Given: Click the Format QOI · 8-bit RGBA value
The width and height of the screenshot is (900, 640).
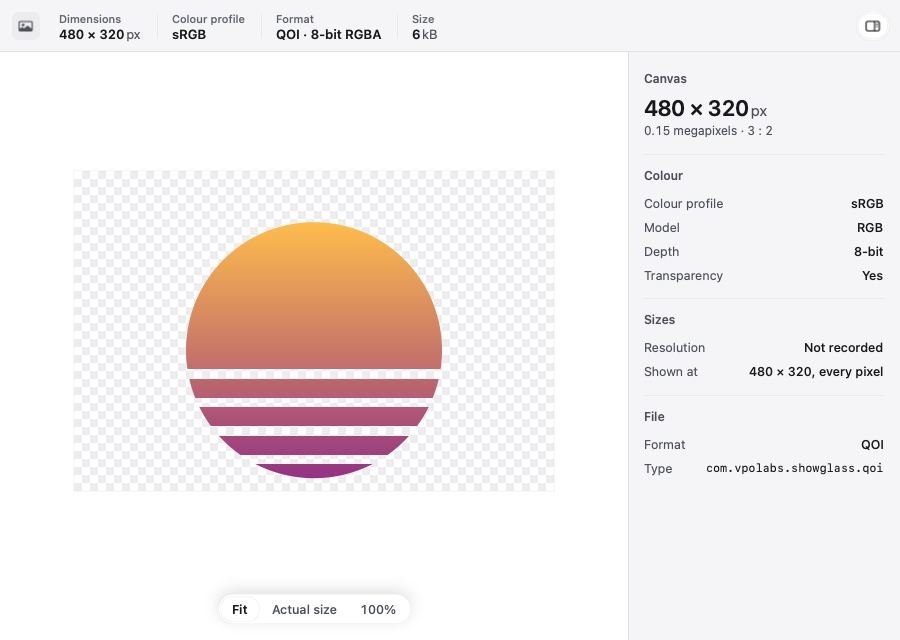Looking at the screenshot, I should click(x=328, y=34).
